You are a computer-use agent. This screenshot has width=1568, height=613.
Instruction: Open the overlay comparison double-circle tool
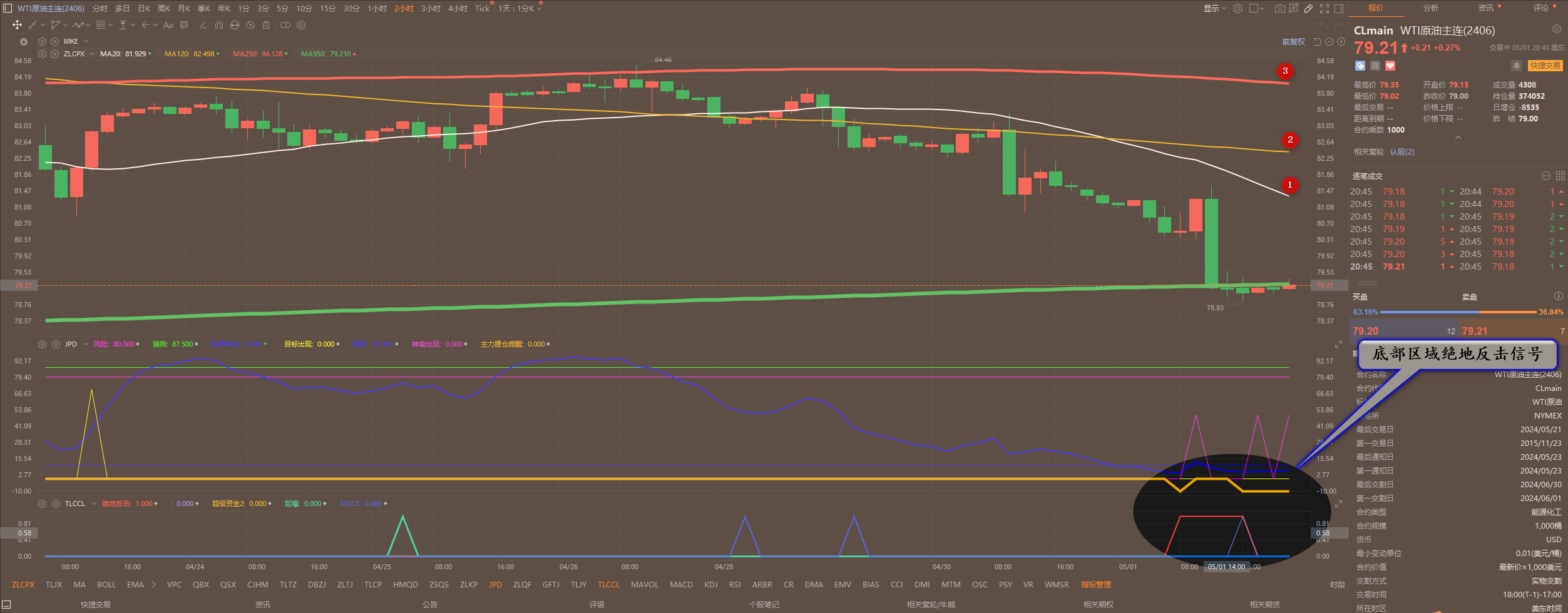point(285,25)
